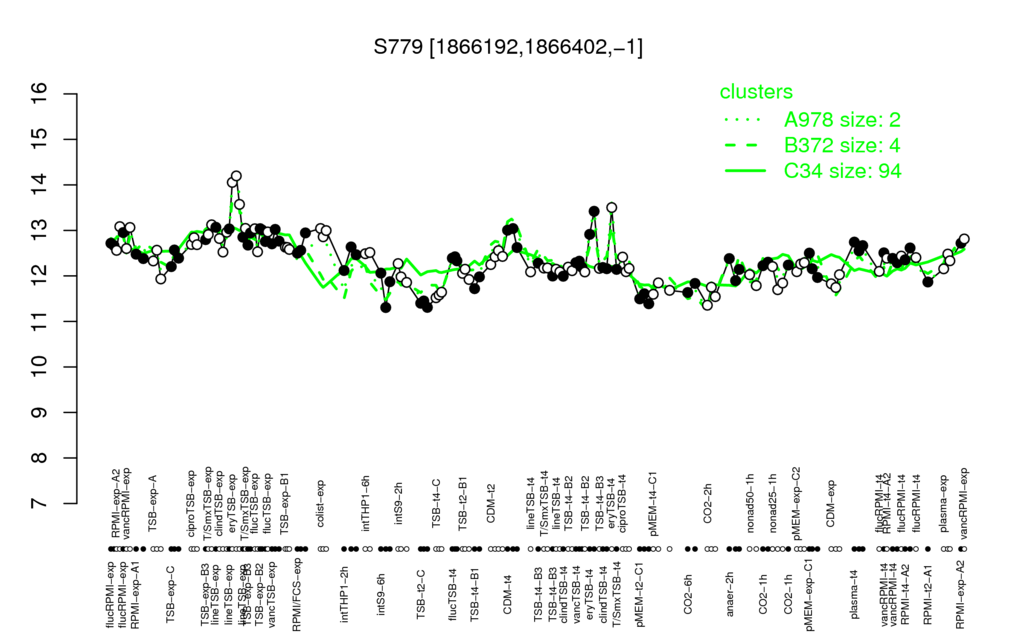1024x640 pixels.
Task: Click y-axis tick label 14
Action: 40,185
